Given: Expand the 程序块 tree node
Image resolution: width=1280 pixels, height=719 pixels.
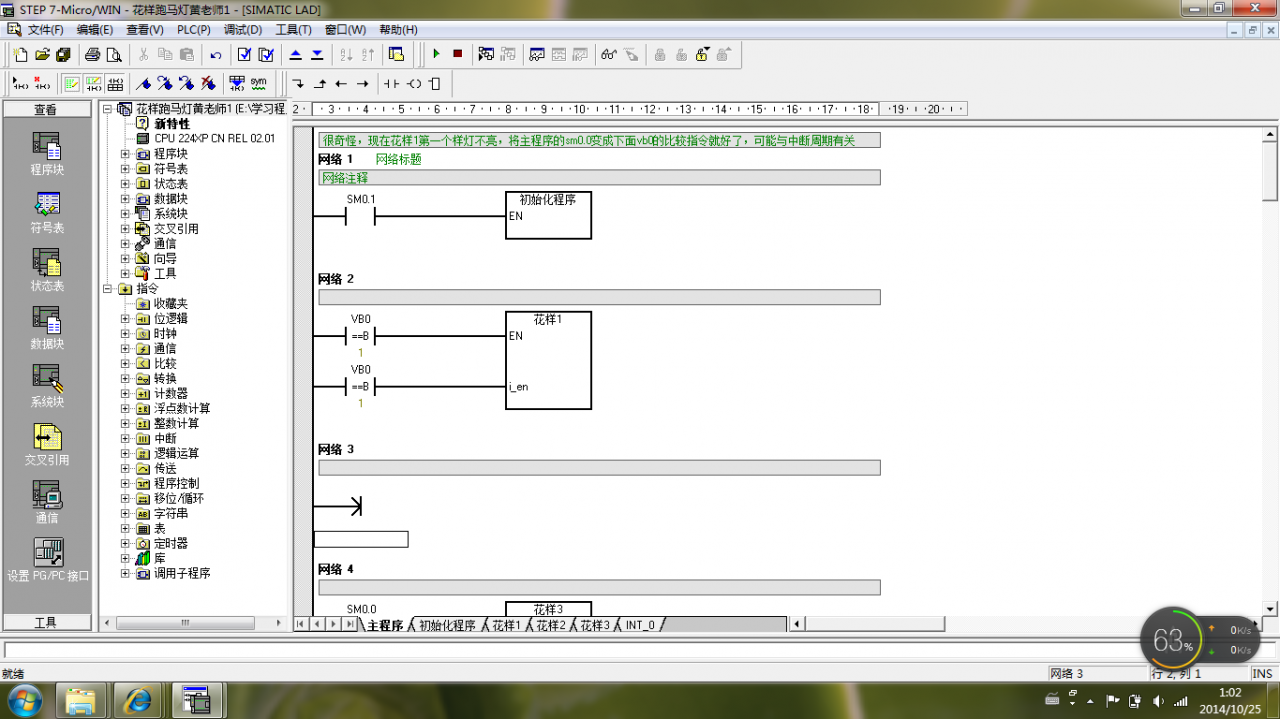Looking at the screenshot, I should 125,154.
